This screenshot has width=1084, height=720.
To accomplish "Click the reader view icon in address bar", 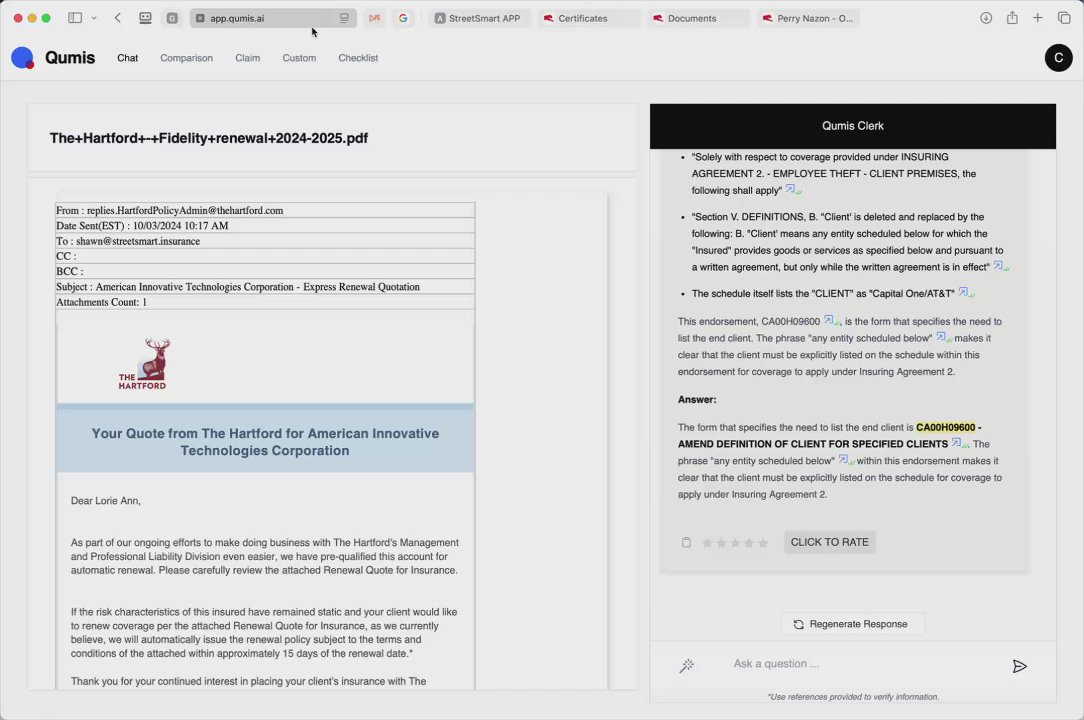I will pos(344,18).
